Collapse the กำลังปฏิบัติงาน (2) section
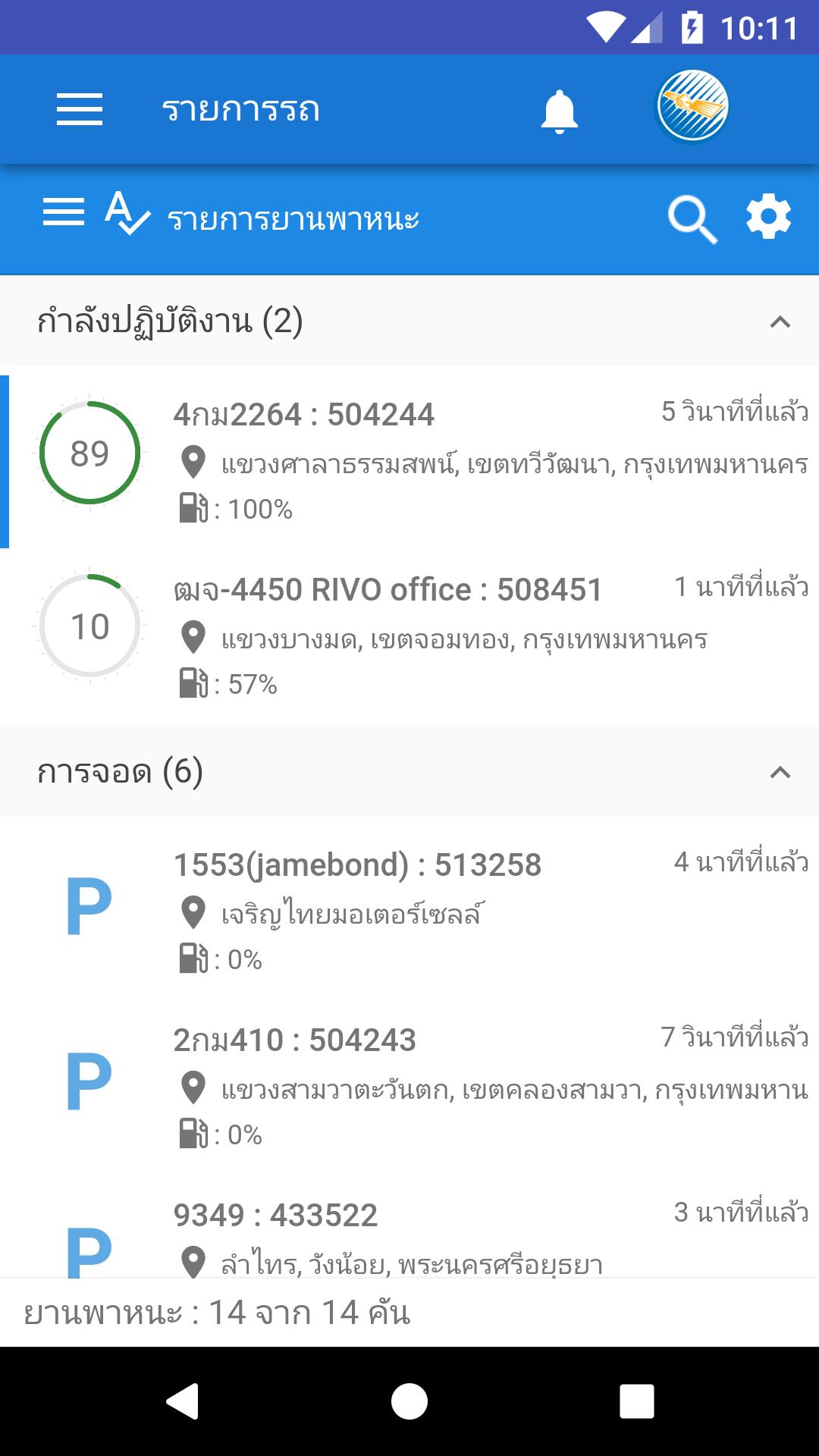This screenshot has width=819, height=1456. point(780,322)
